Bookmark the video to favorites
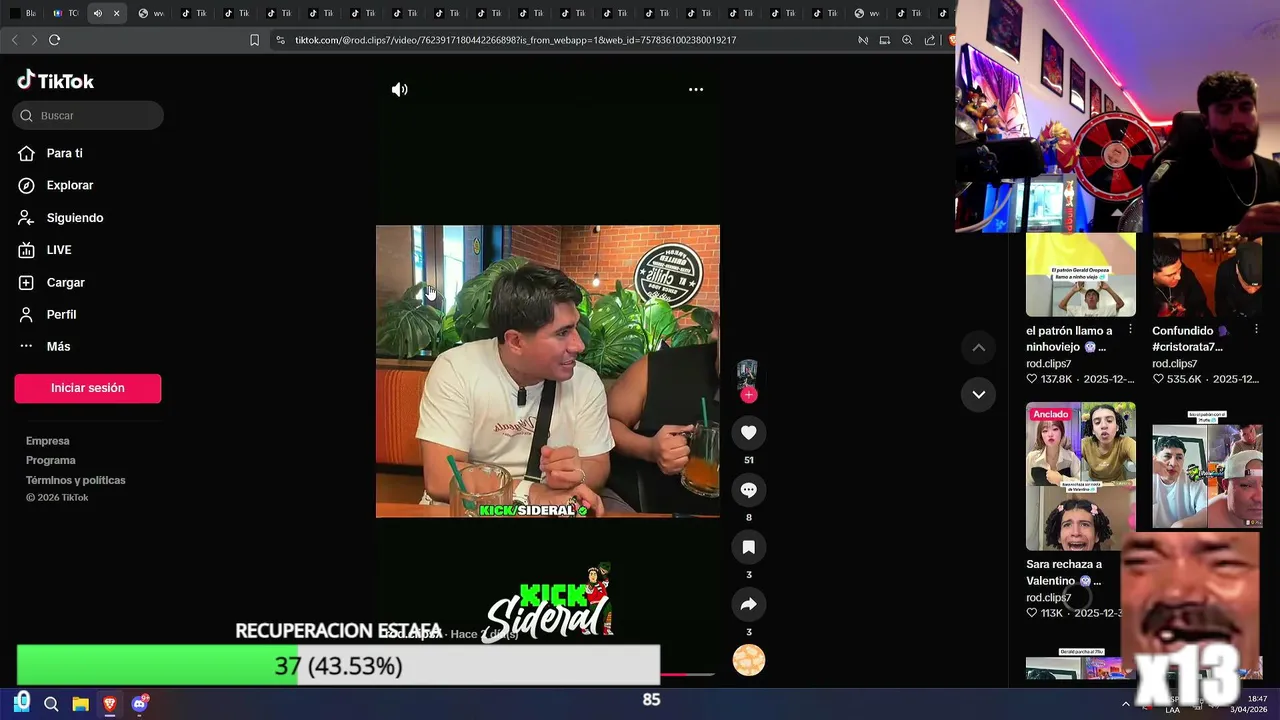This screenshot has width=1280, height=720. (748, 547)
